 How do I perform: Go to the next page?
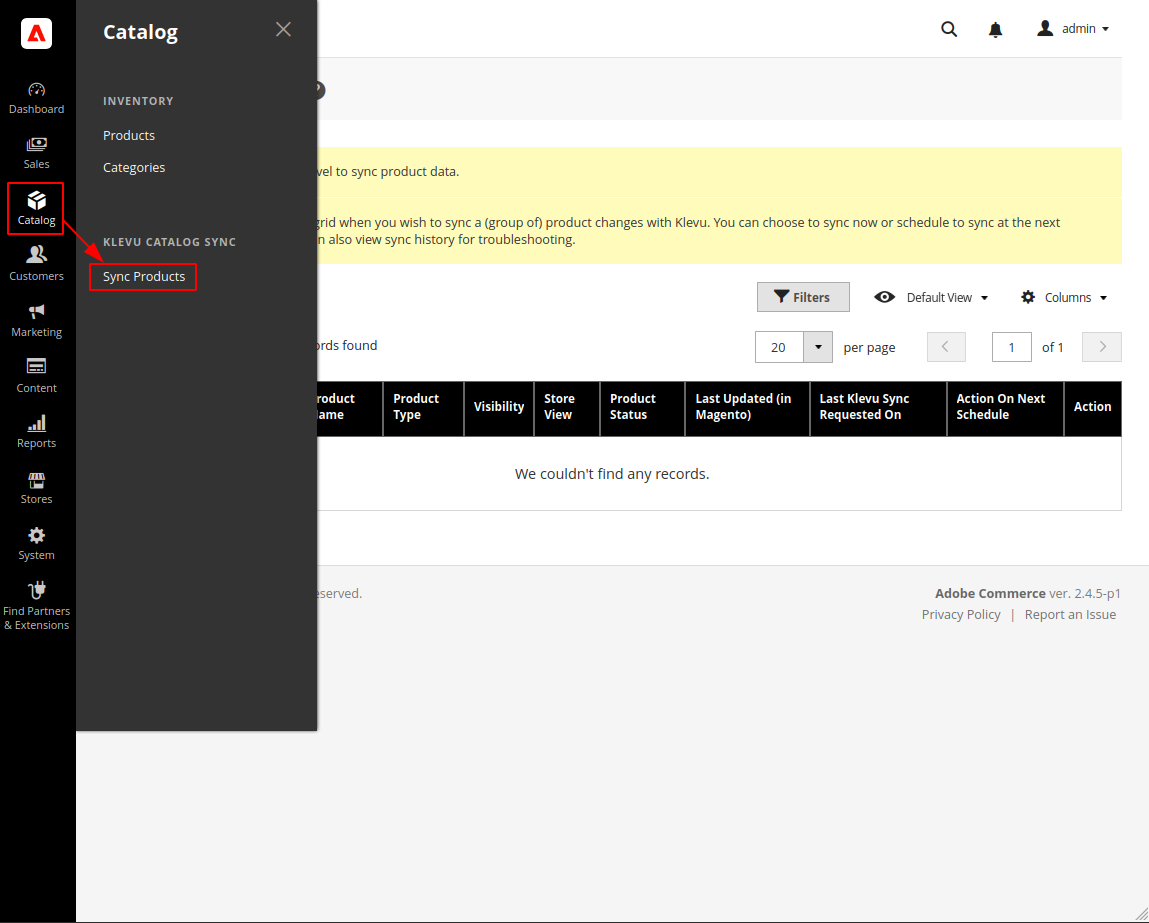(x=1102, y=347)
